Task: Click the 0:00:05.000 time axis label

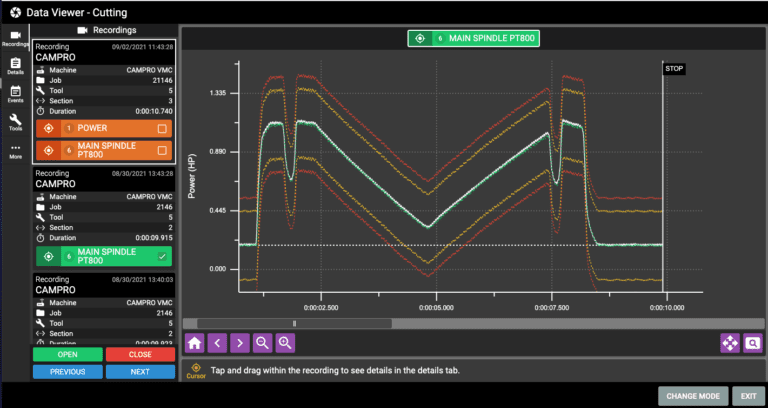Action: 436,308
